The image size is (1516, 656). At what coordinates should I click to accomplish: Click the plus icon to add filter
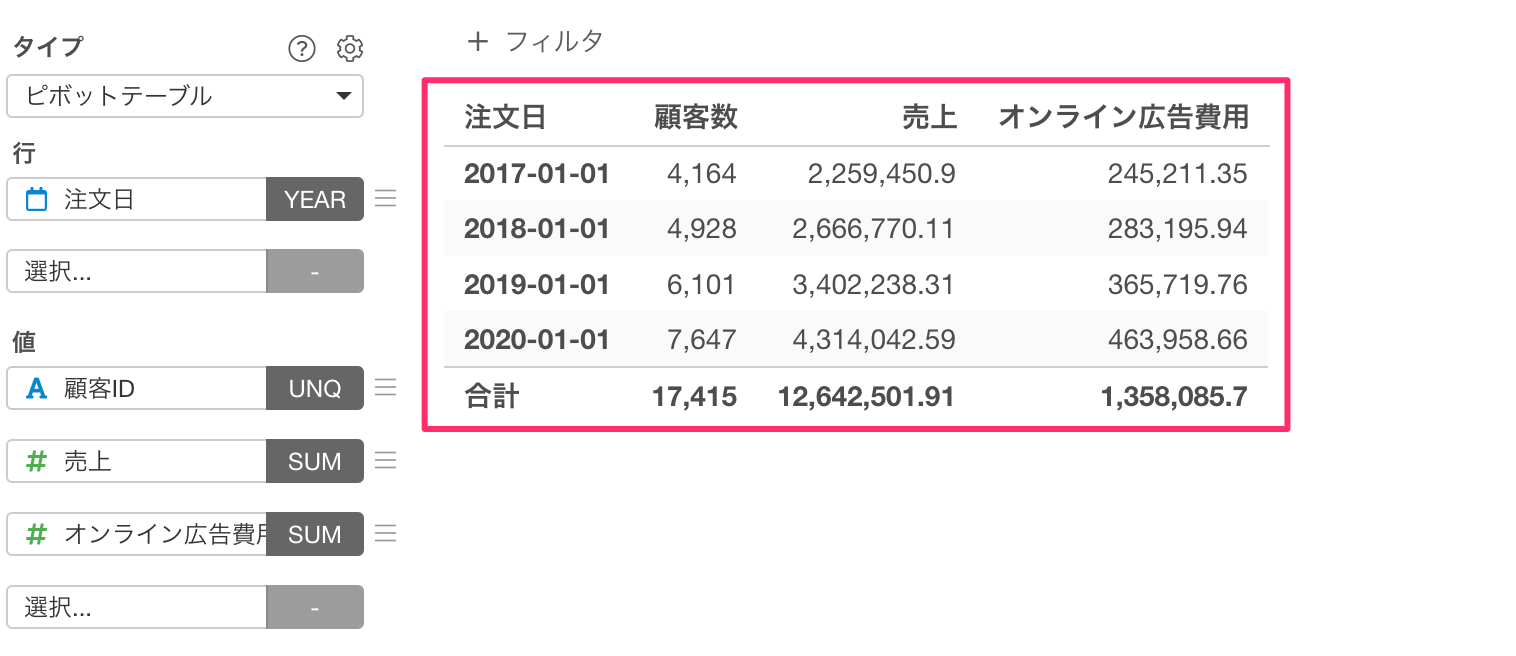pos(478,41)
